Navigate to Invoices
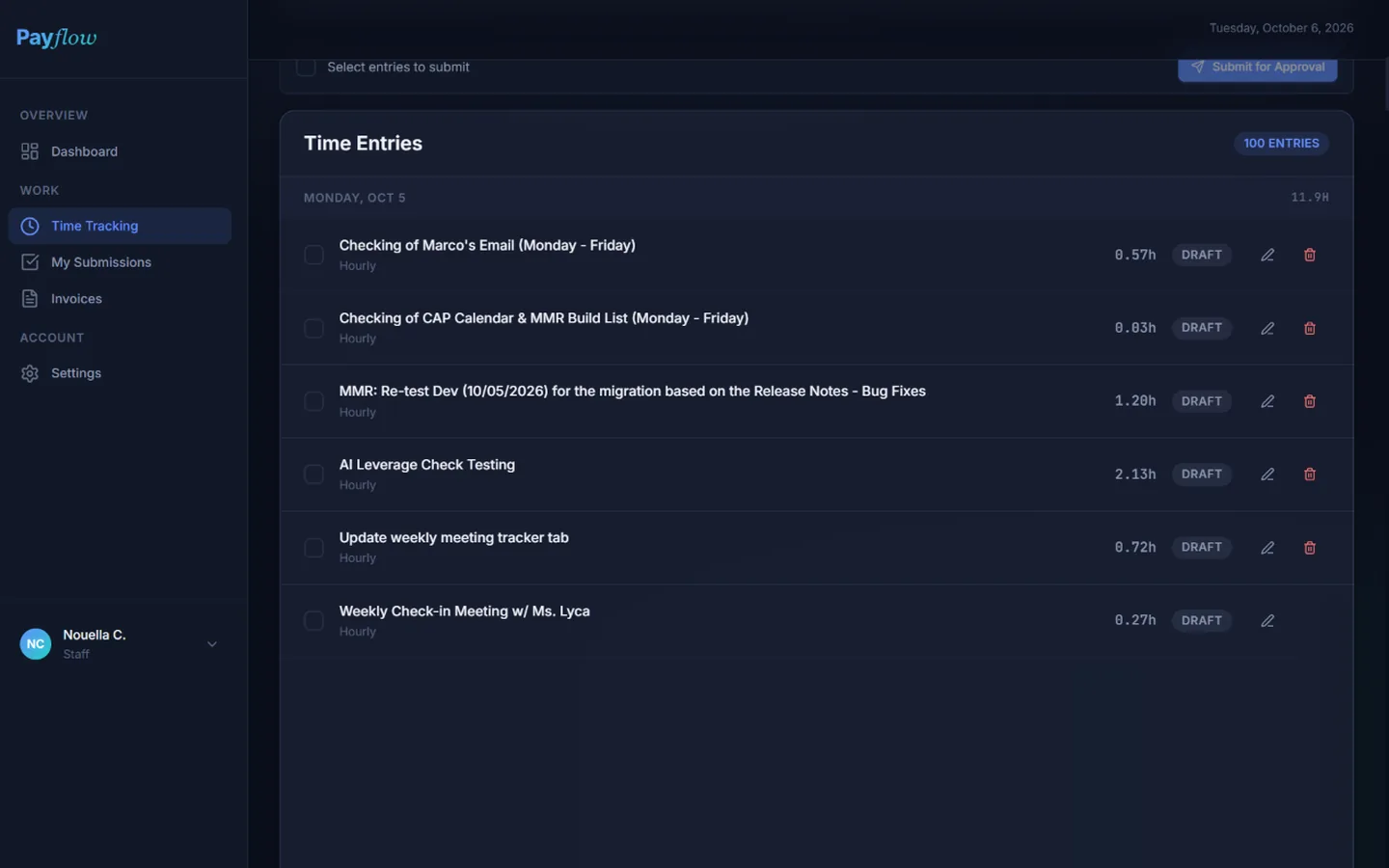The height and width of the screenshot is (868, 1389). 120,299
